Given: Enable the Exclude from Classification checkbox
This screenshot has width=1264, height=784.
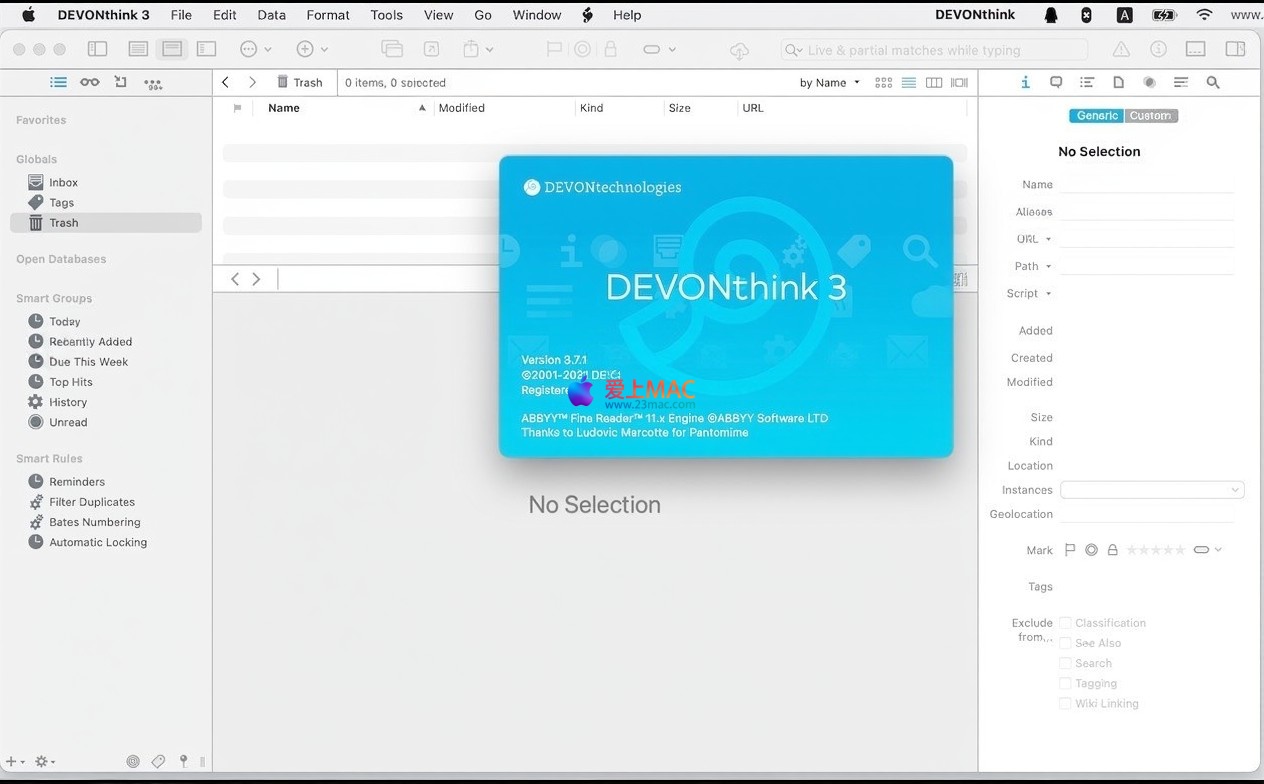Looking at the screenshot, I should click(x=1066, y=623).
